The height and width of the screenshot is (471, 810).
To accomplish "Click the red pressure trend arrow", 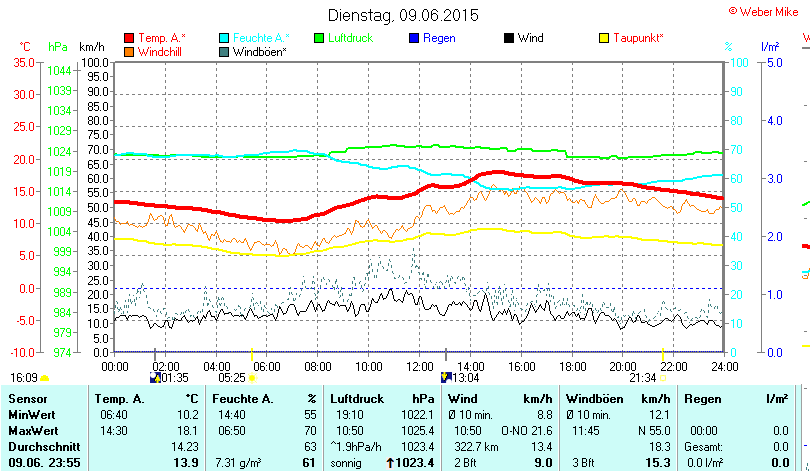I will pos(390,463).
